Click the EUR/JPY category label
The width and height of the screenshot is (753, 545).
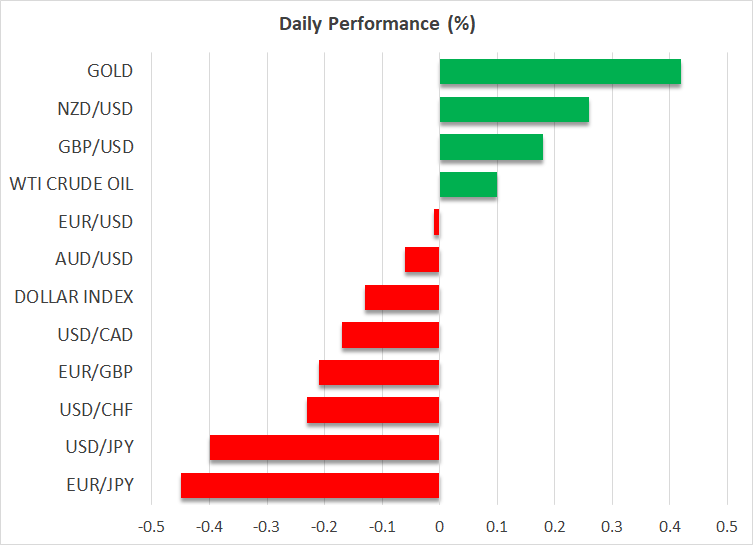[97, 485]
